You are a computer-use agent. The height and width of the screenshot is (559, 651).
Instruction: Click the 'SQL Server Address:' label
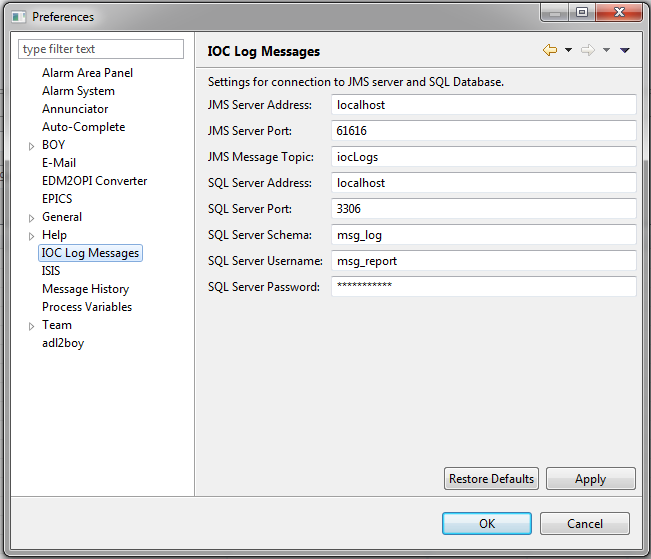click(260, 183)
